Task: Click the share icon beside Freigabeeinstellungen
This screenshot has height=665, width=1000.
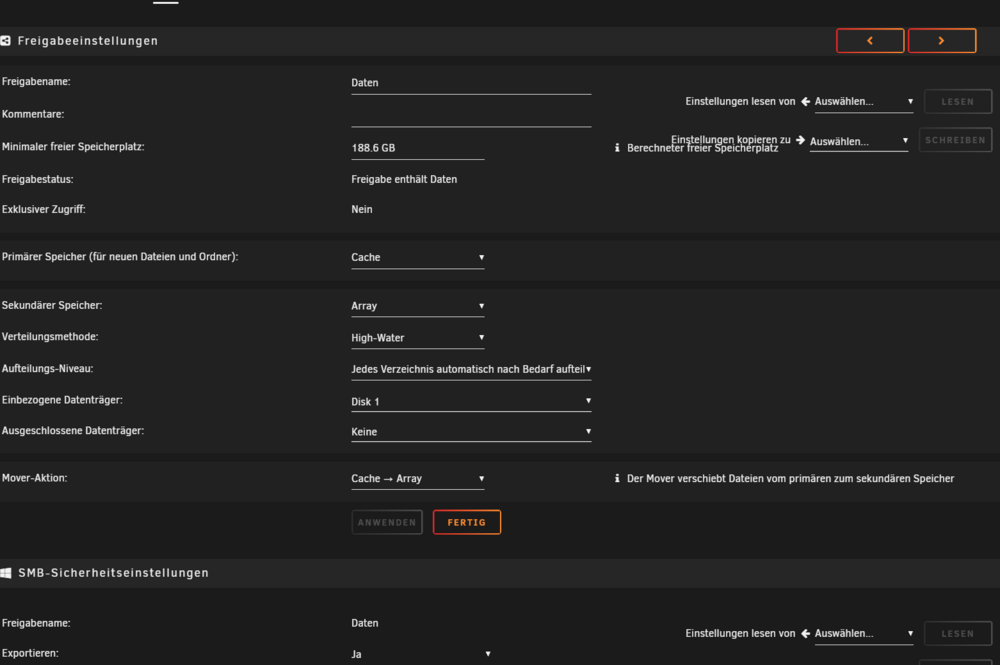Action: click(6, 41)
